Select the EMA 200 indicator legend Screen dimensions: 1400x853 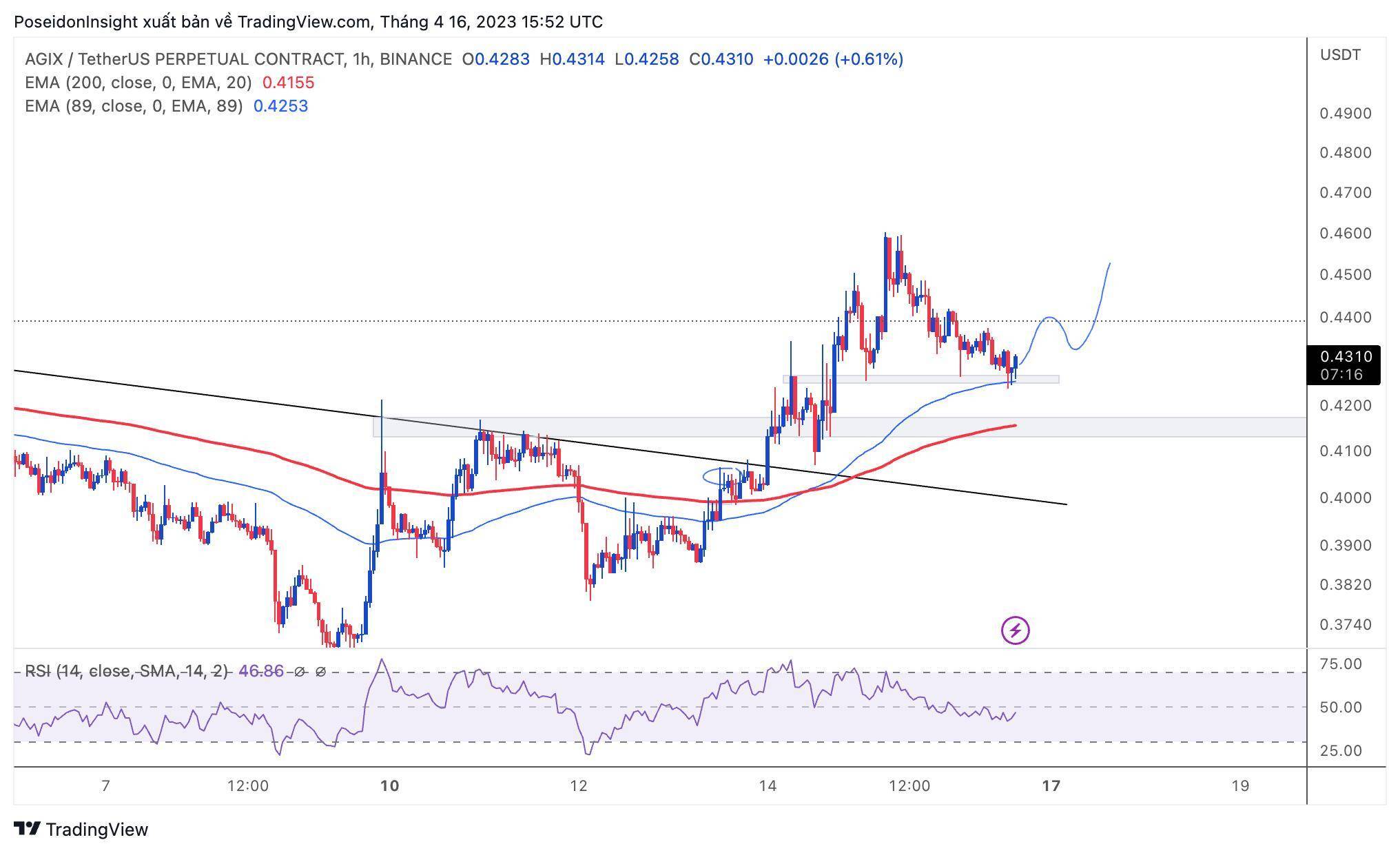click(x=138, y=83)
